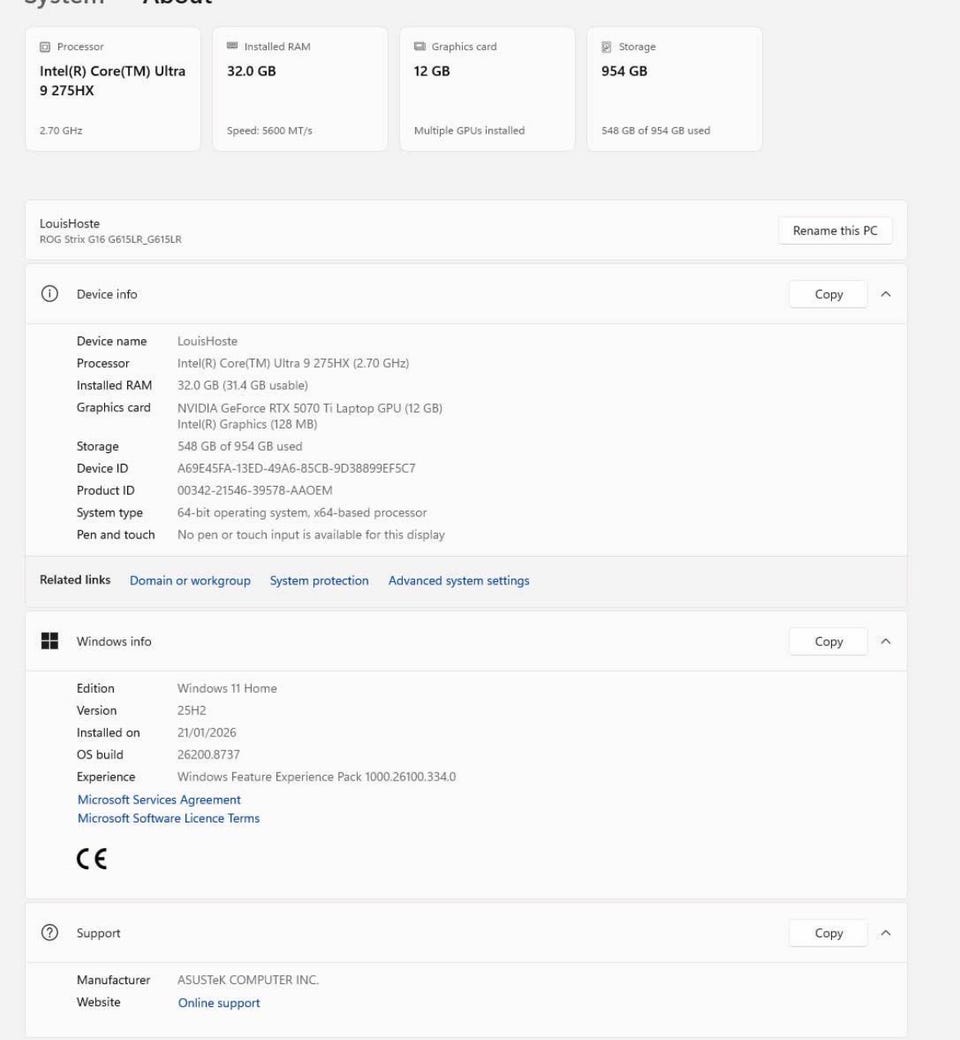Copy the Support details

(x=828, y=933)
